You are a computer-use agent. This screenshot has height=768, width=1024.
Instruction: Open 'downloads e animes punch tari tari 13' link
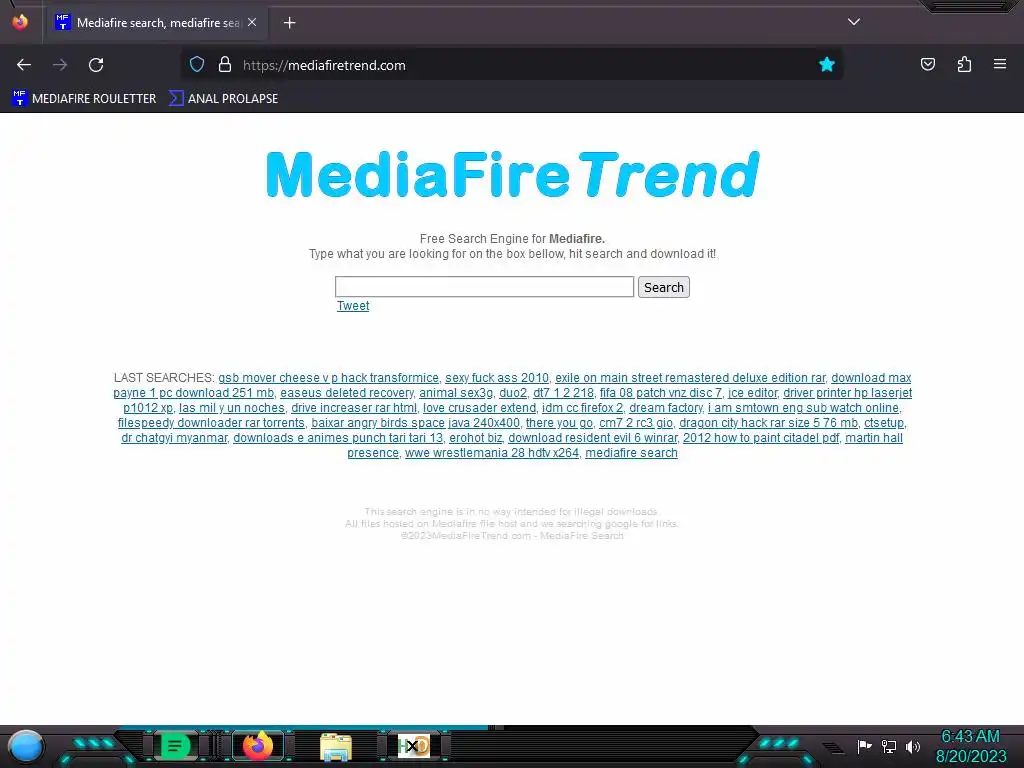click(338, 438)
